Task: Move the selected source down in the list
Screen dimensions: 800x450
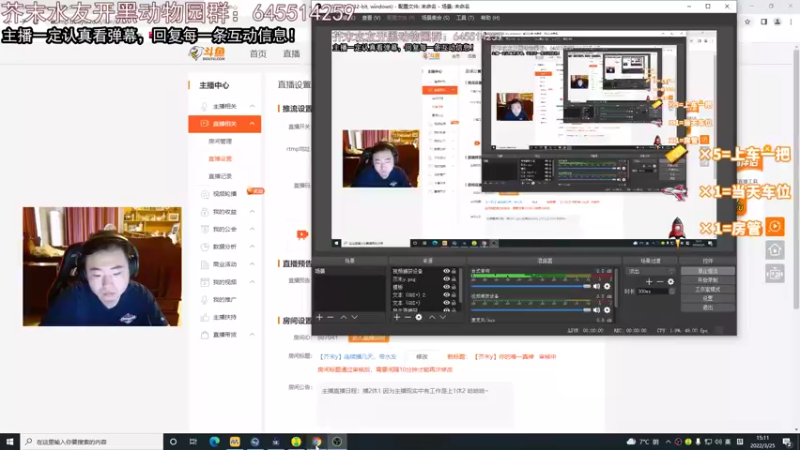Action: tap(443, 317)
